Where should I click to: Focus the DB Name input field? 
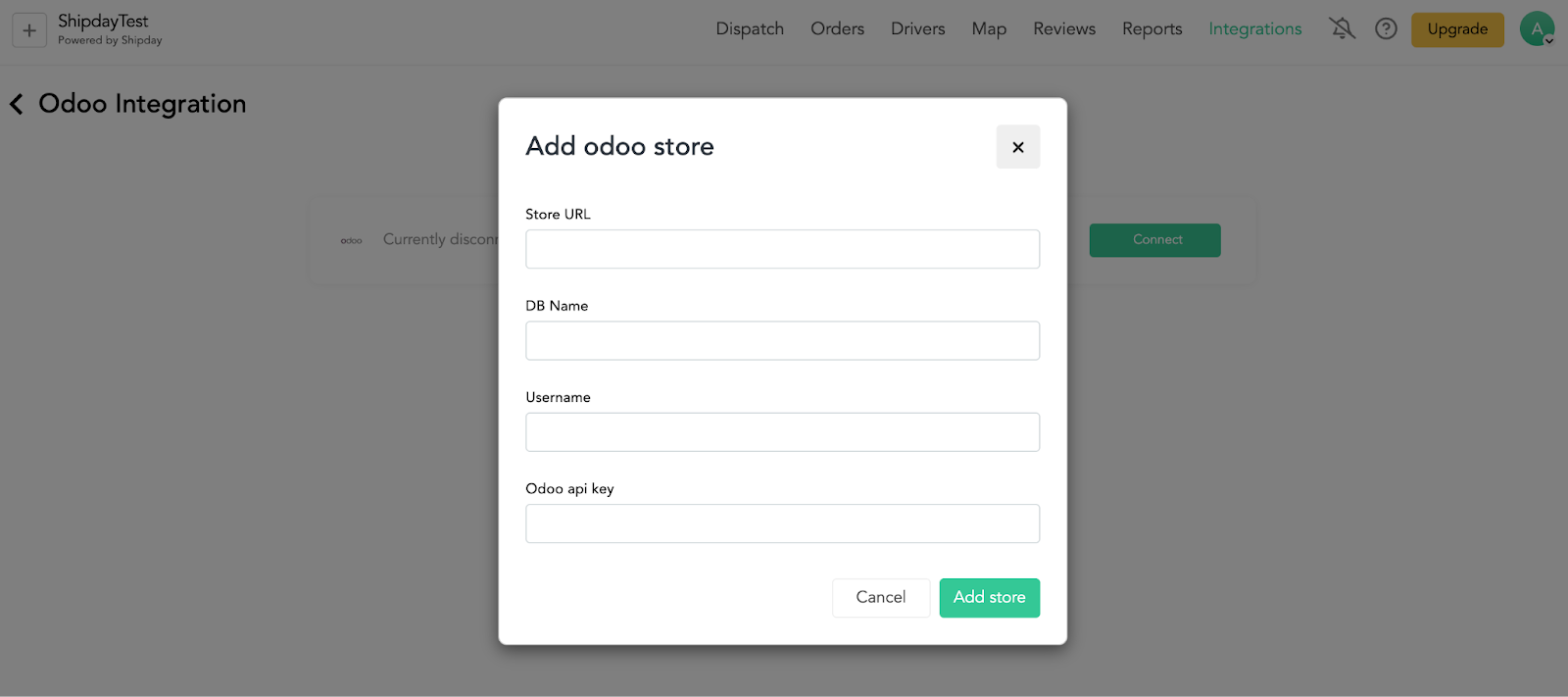pyautogui.click(x=783, y=340)
